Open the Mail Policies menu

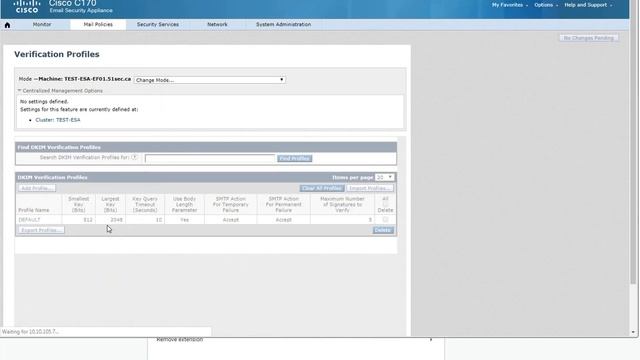[98, 24]
